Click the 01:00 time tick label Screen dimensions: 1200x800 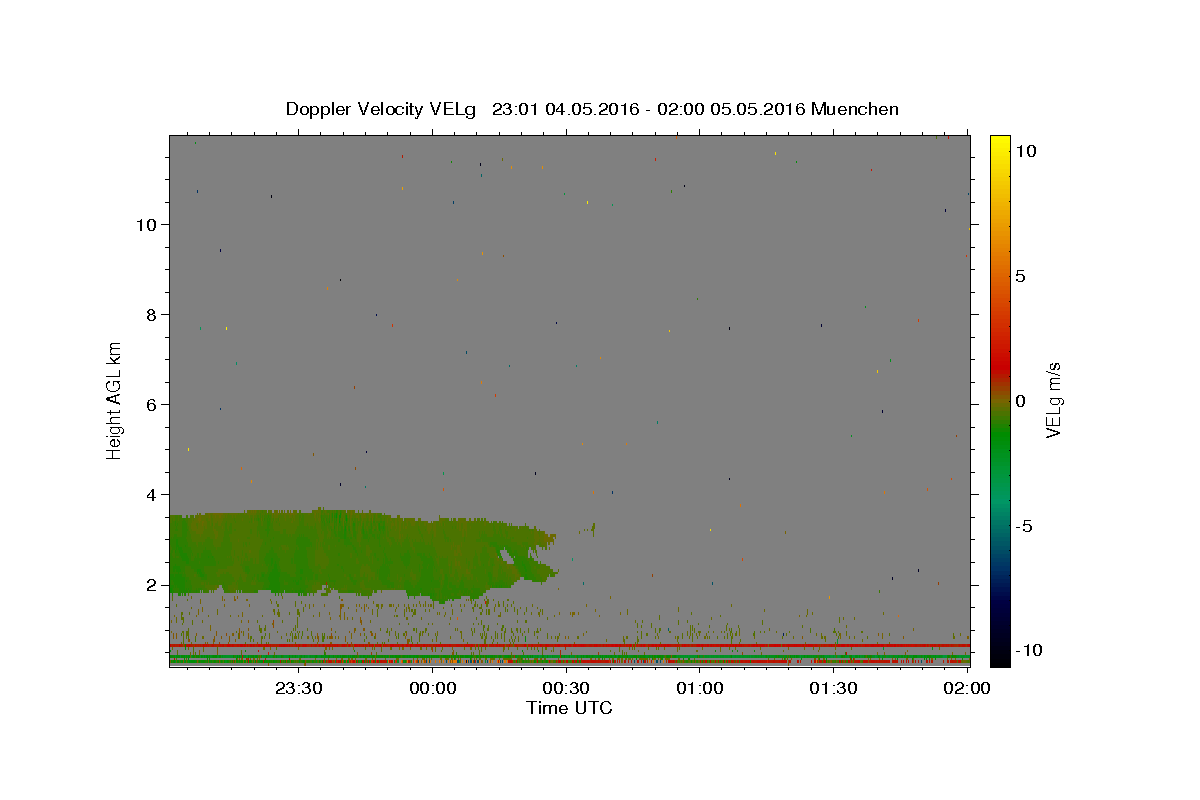pyautogui.click(x=700, y=688)
